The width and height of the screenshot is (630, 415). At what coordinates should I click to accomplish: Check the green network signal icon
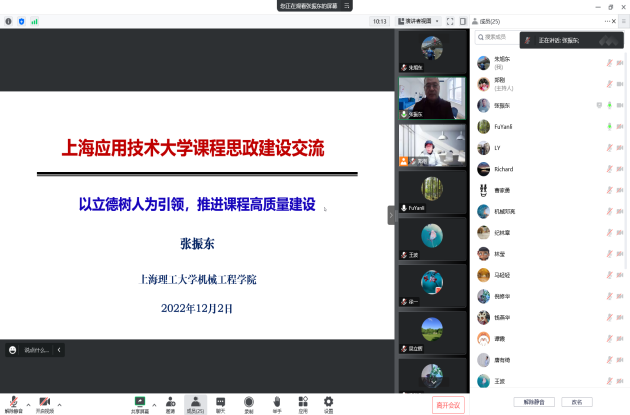click(x=35, y=21)
